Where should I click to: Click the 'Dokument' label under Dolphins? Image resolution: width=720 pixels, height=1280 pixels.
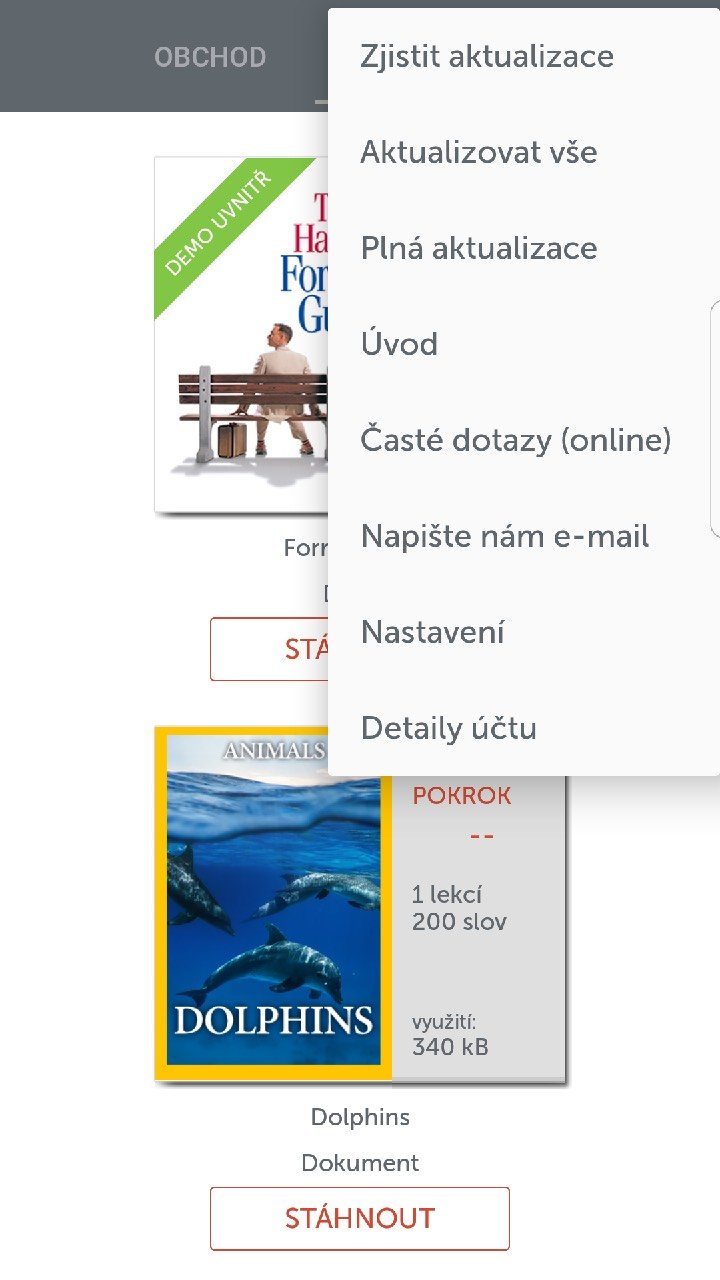(360, 1163)
